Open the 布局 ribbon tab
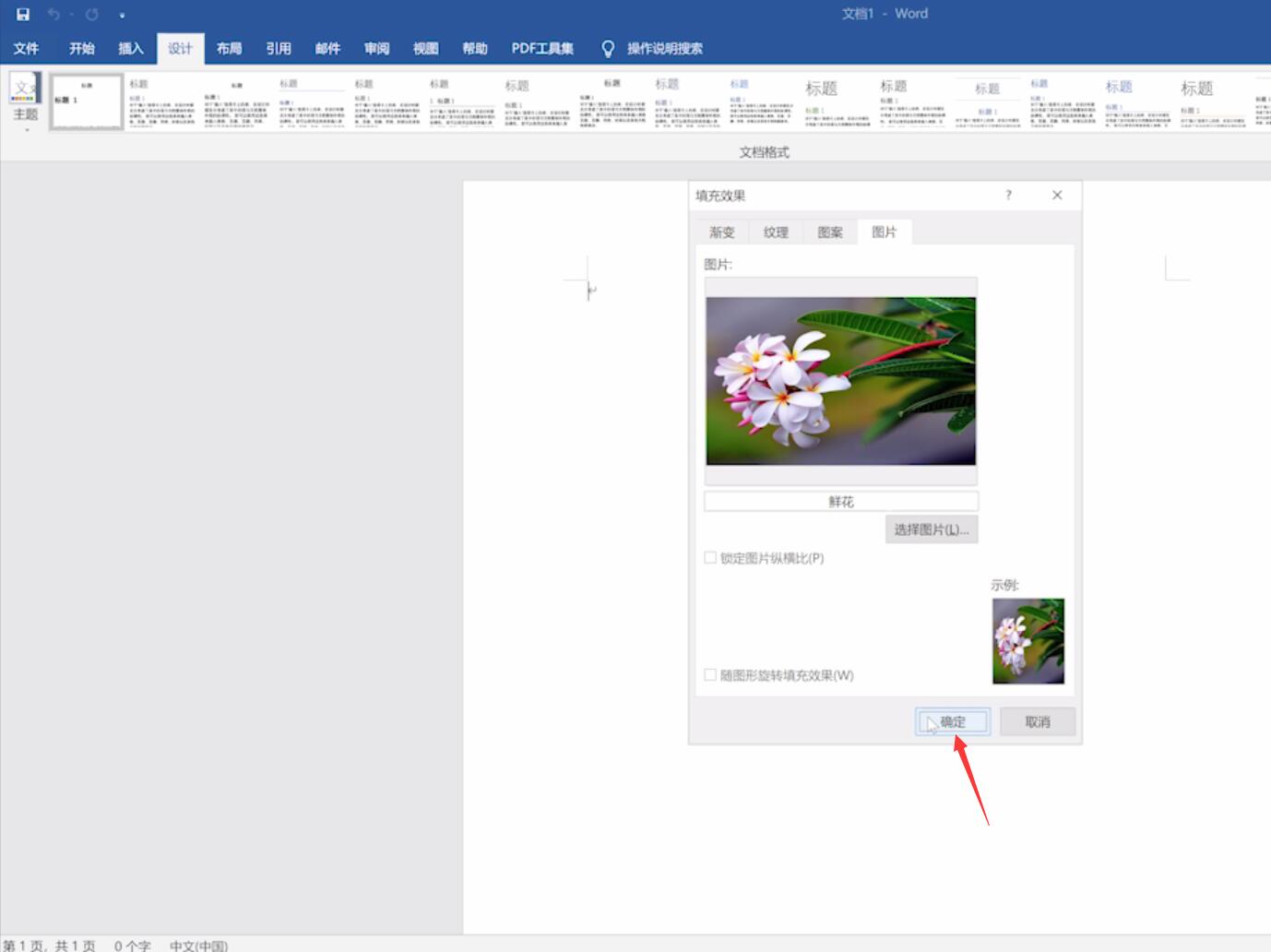The height and width of the screenshot is (952, 1271). coord(229,48)
